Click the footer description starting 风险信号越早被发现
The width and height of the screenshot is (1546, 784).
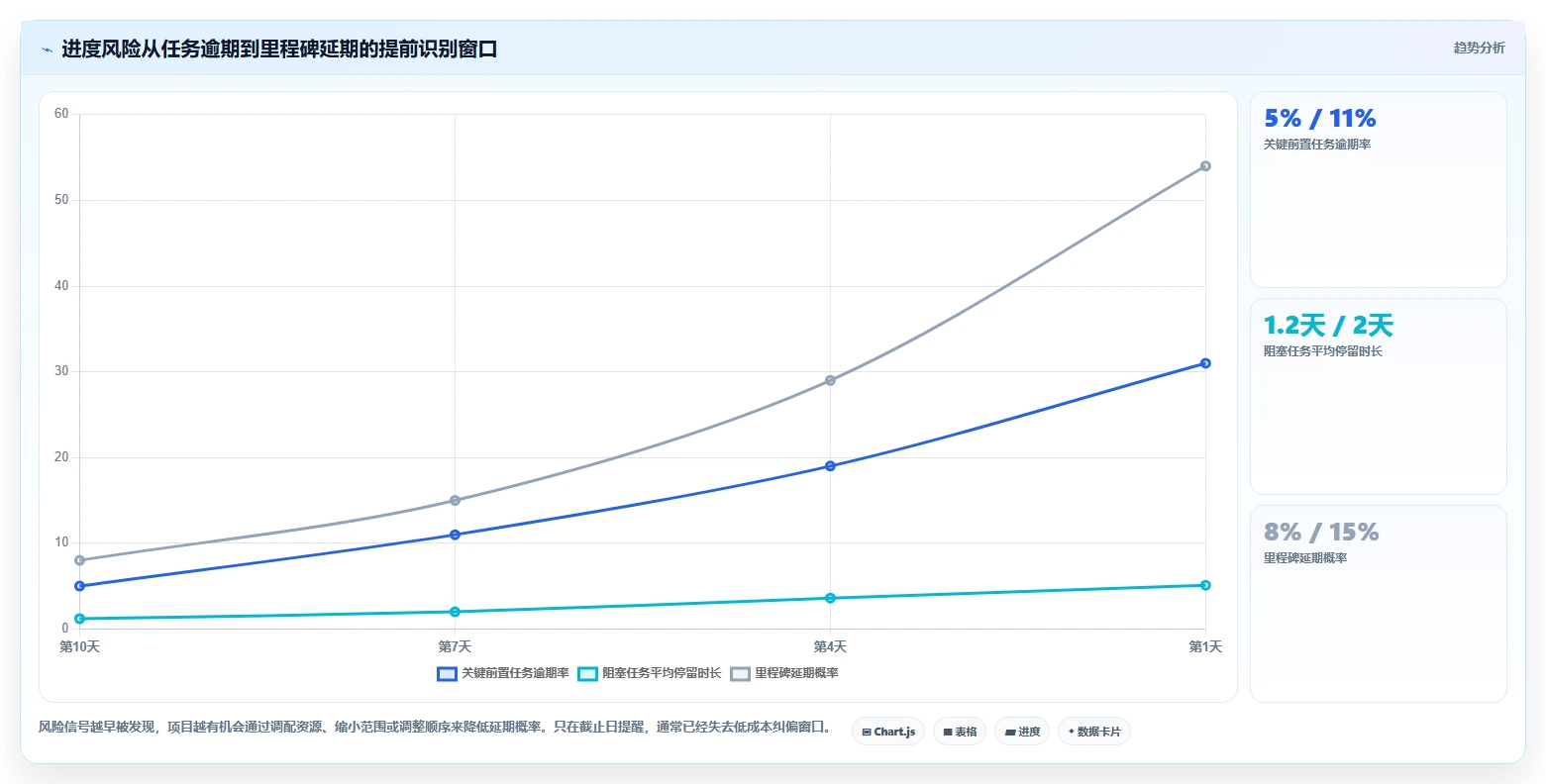[x=436, y=728]
